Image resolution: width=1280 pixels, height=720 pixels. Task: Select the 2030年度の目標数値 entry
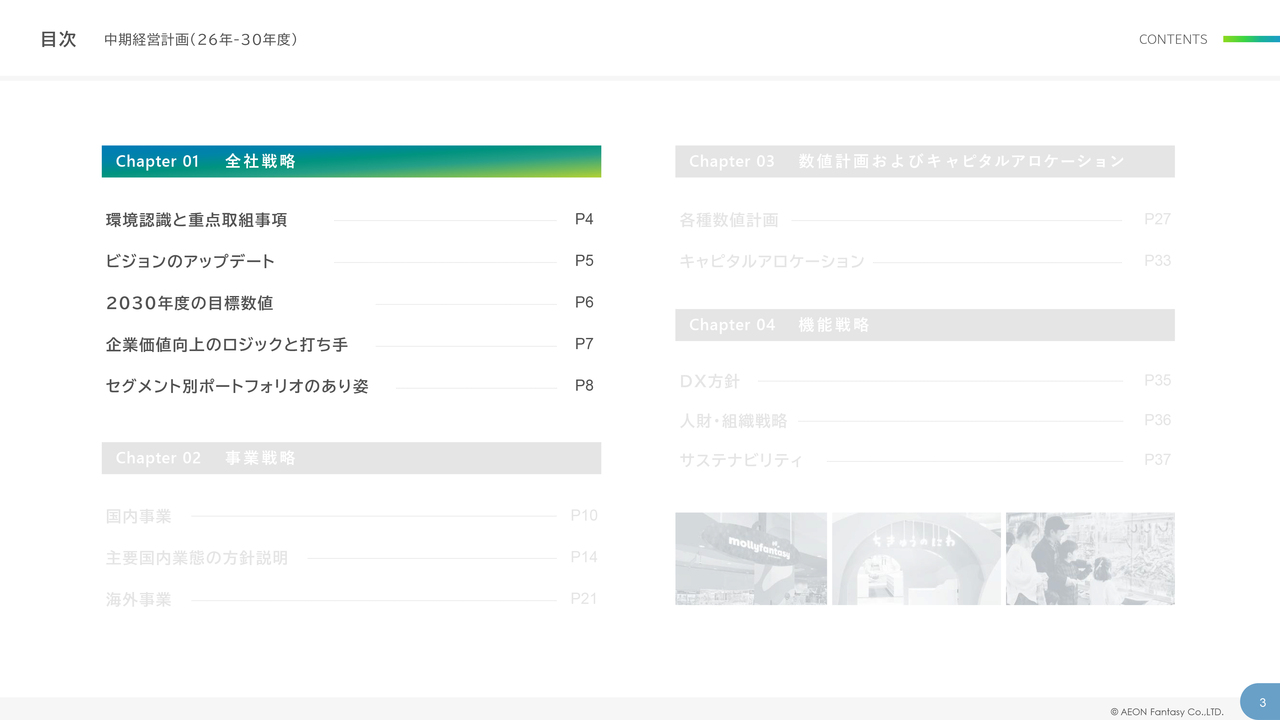coord(189,303)
